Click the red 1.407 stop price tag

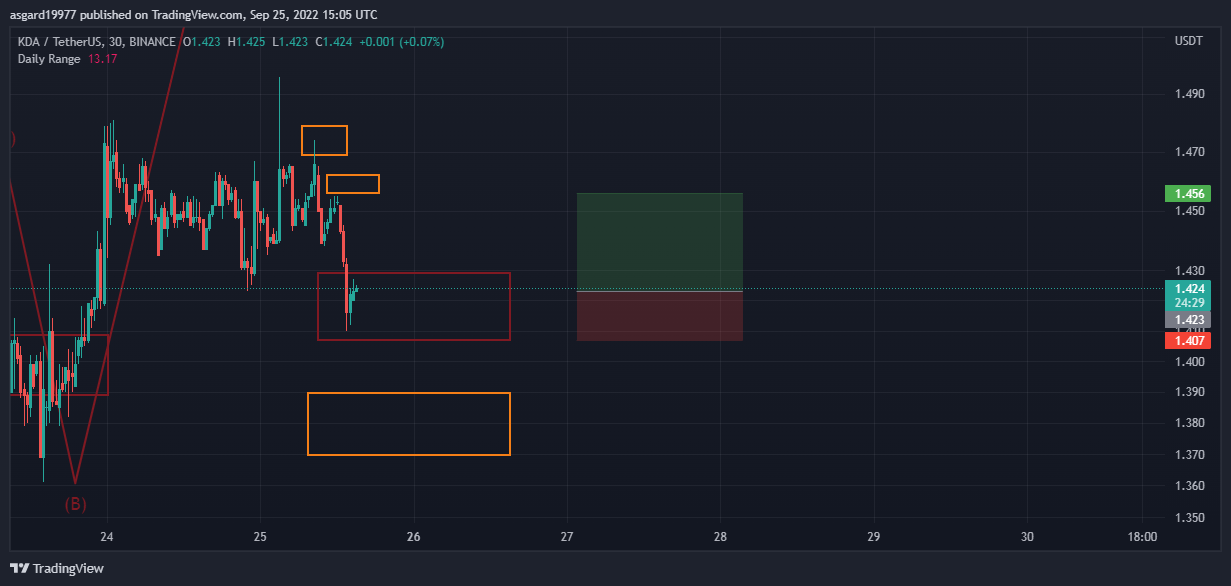[x=1188, y=340]
